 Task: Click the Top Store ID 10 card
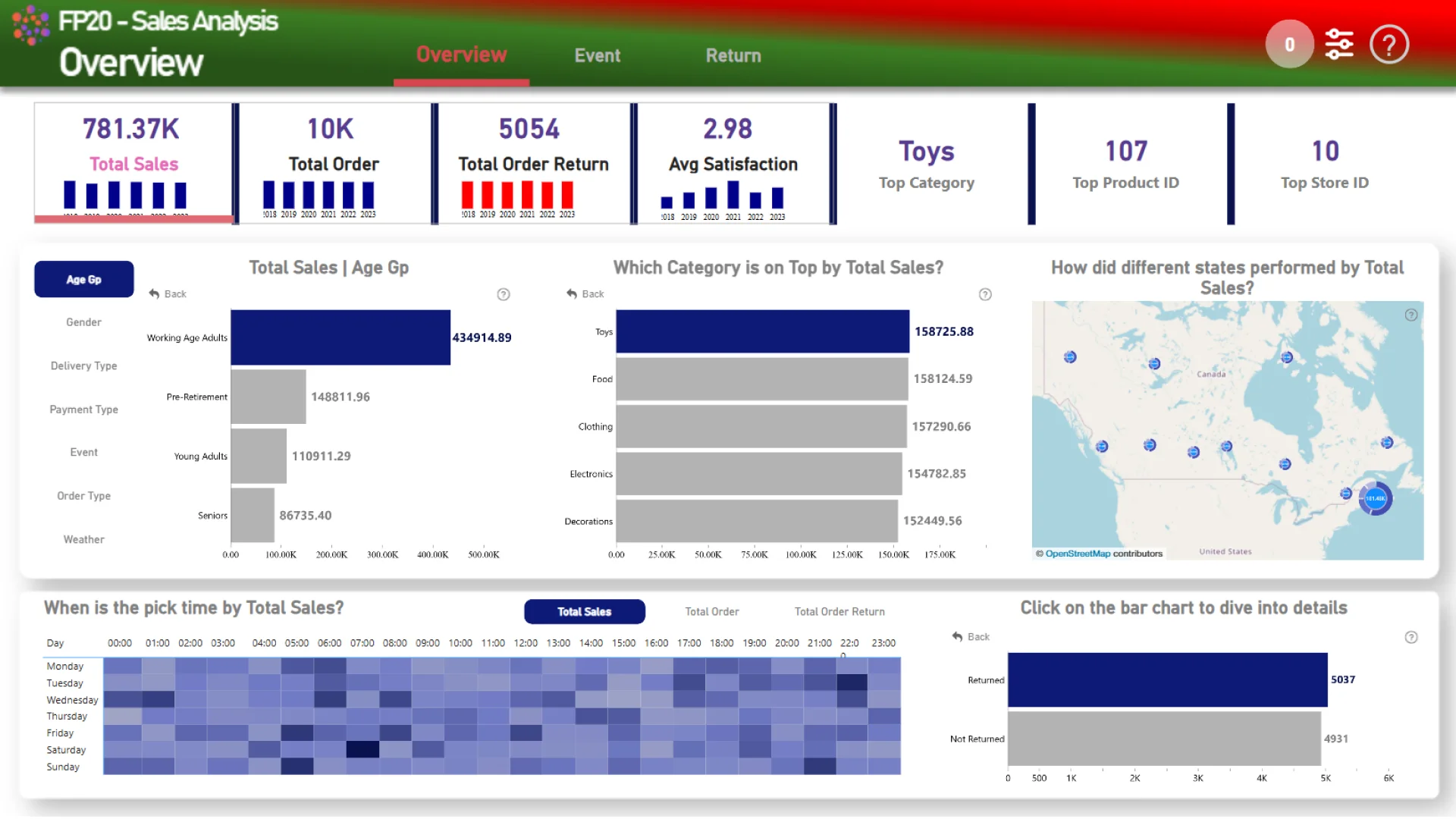coord(1325,165)
